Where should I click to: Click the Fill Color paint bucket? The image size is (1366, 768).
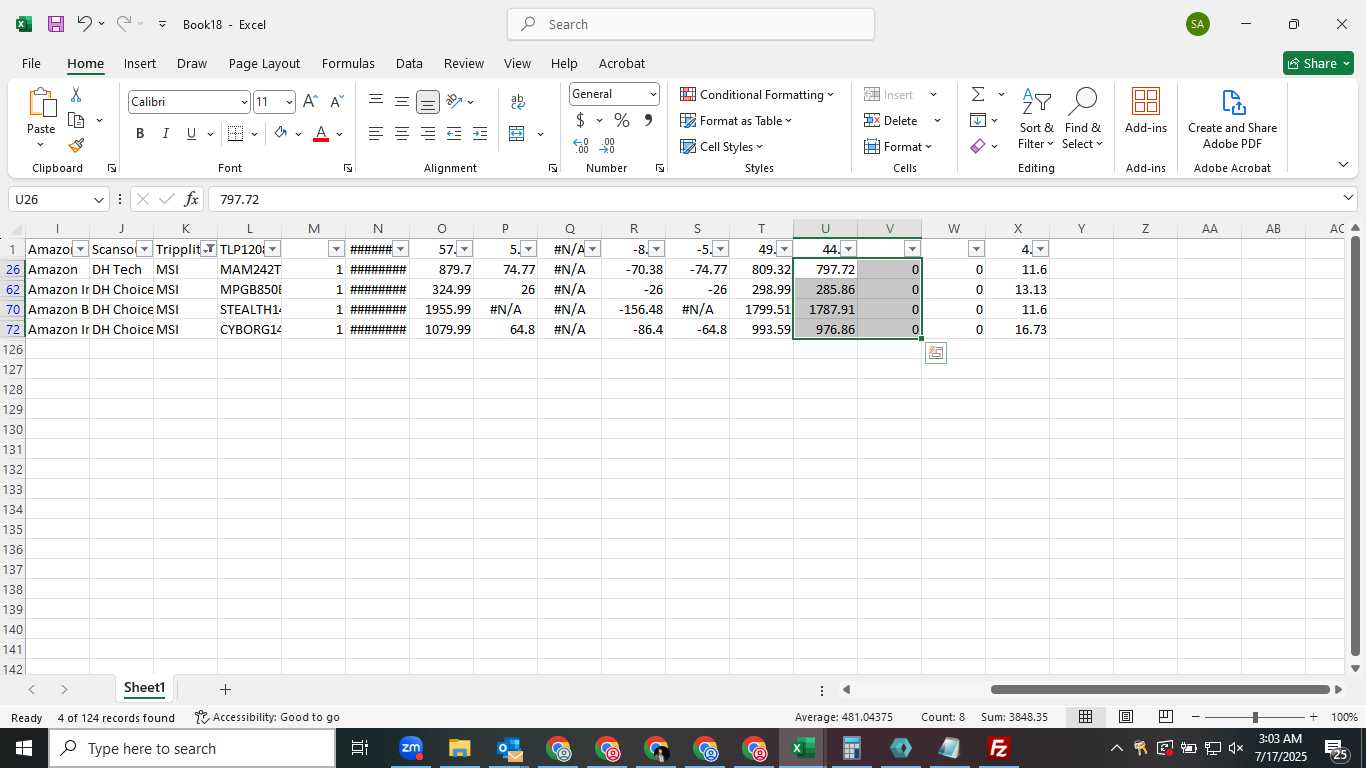pyautogui.click(x=281, y=134)
